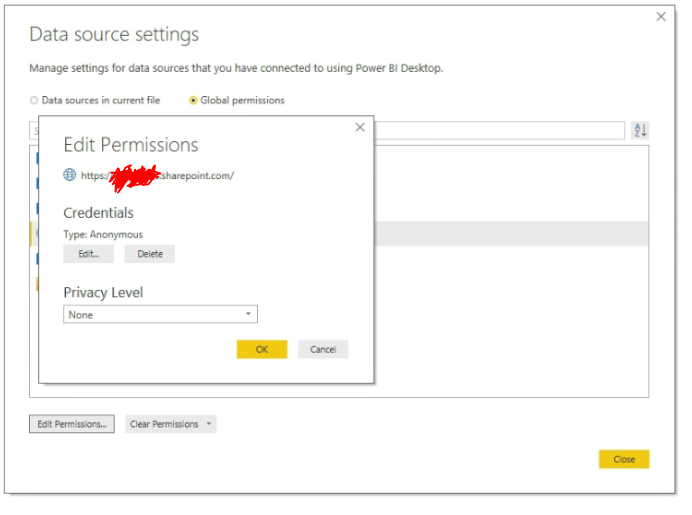Click the search data source settings field

click(500, 131)
